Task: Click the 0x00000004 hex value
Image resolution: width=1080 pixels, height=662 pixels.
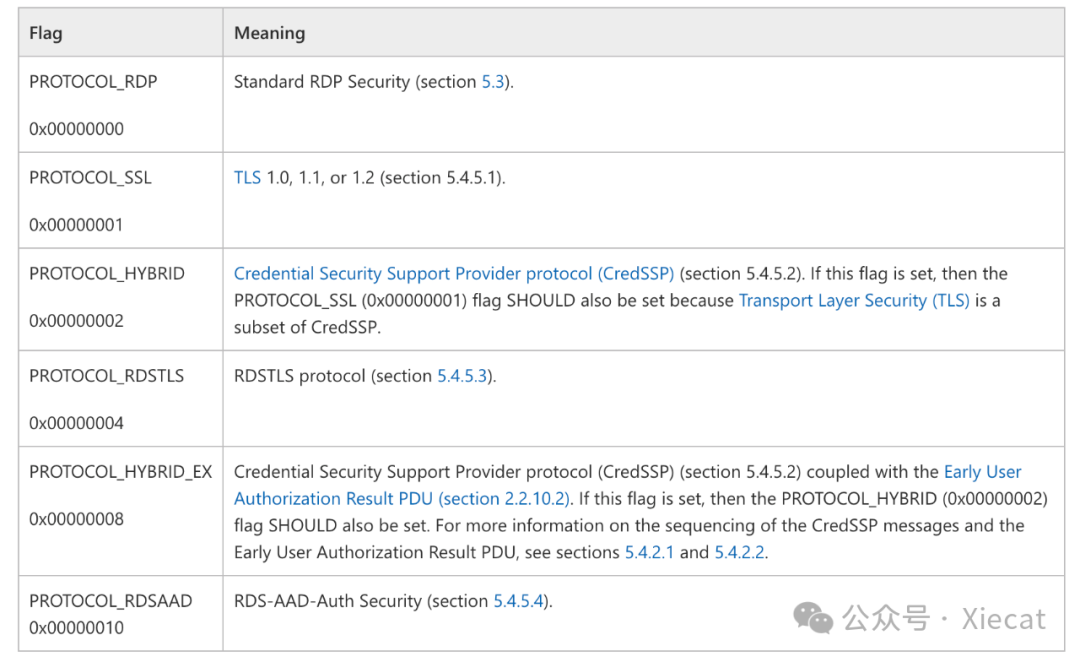Action: [76, 423]
